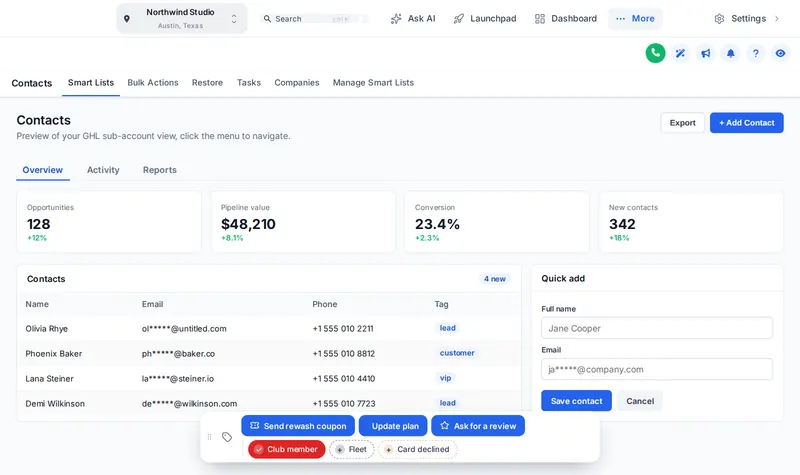Viewport: 800px width, 475px height.
Task: Click the Export button
Action: [x=682, y=123]
